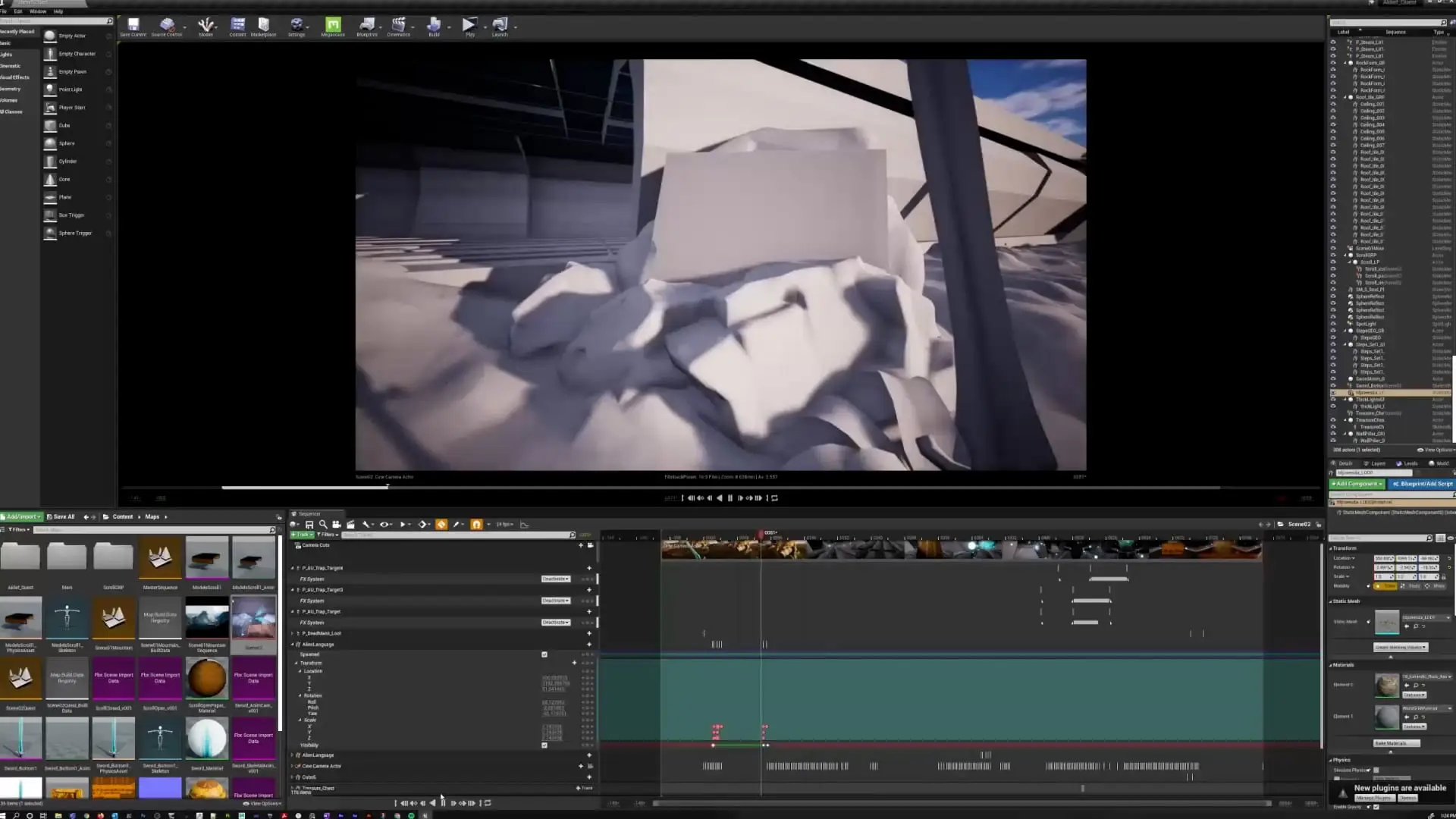Click the Sequencer save icon

coord(309,525)
